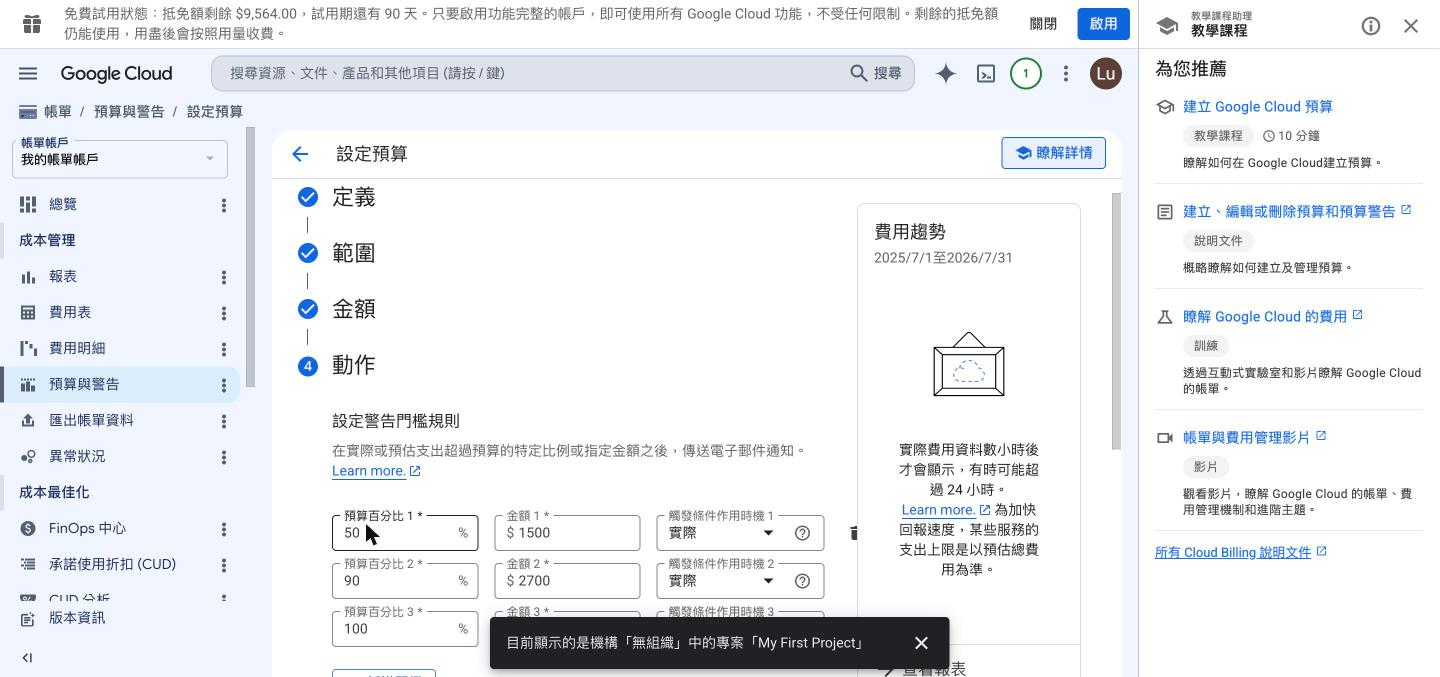1440x677 pixels.
Task: Focus the 預算百分比 2 input field
Action: click(405, 581)
